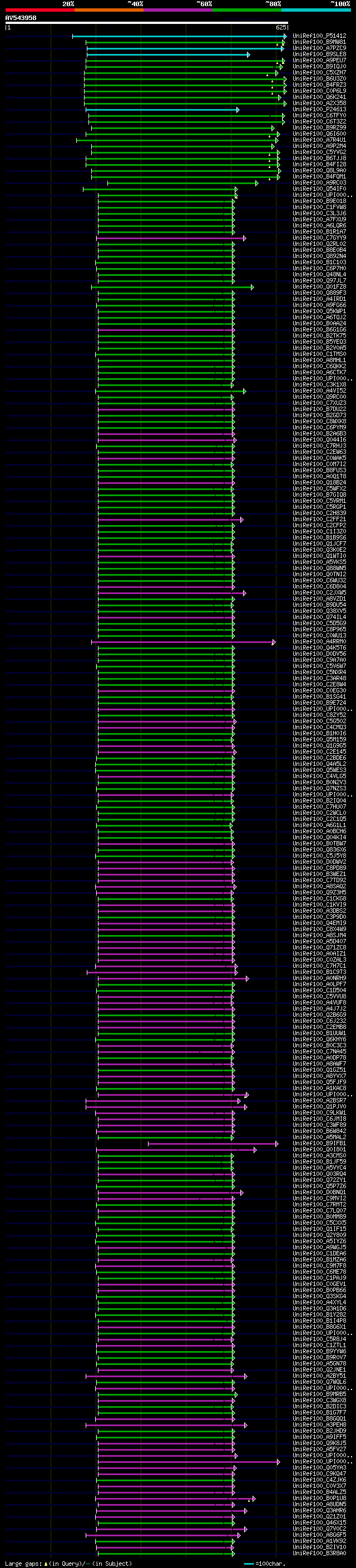Click the UniRef100_B9E724 label
Image resolution: width=356 pixels, height=1568 pixels.
pos(319,704)
